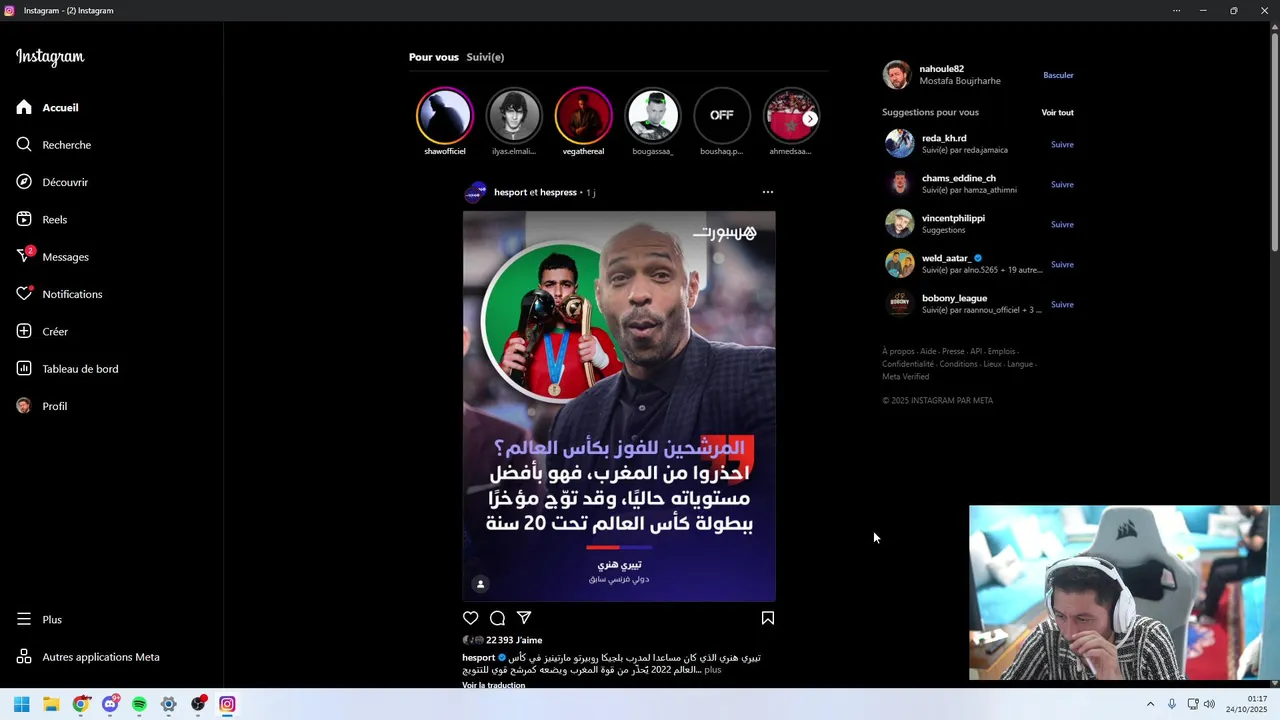
Task: Open OBS Studio from the taskbar
Action: (x=198, y=704)
